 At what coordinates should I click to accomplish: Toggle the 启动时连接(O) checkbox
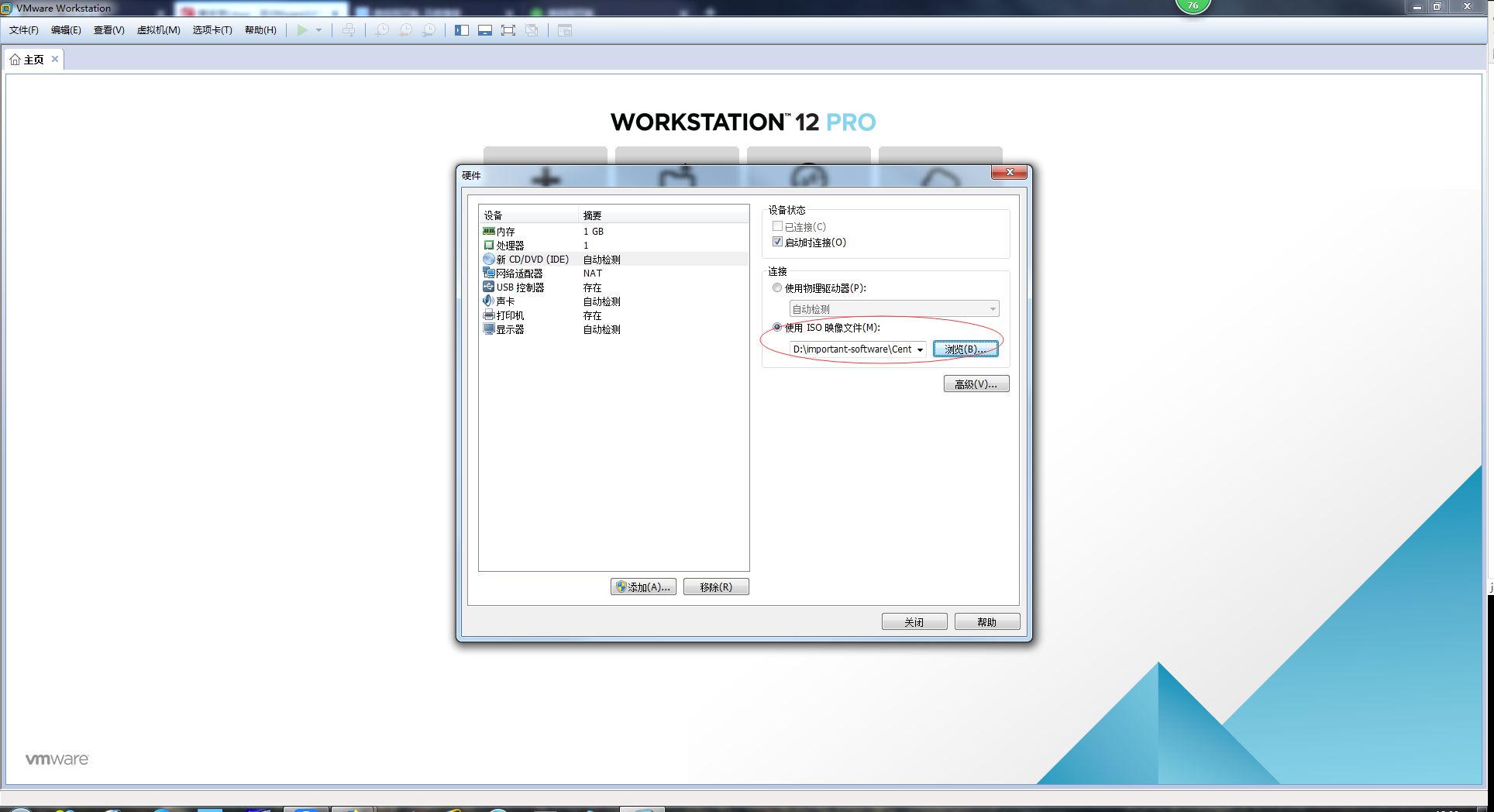pyautogui.click(x=777, y=242)
